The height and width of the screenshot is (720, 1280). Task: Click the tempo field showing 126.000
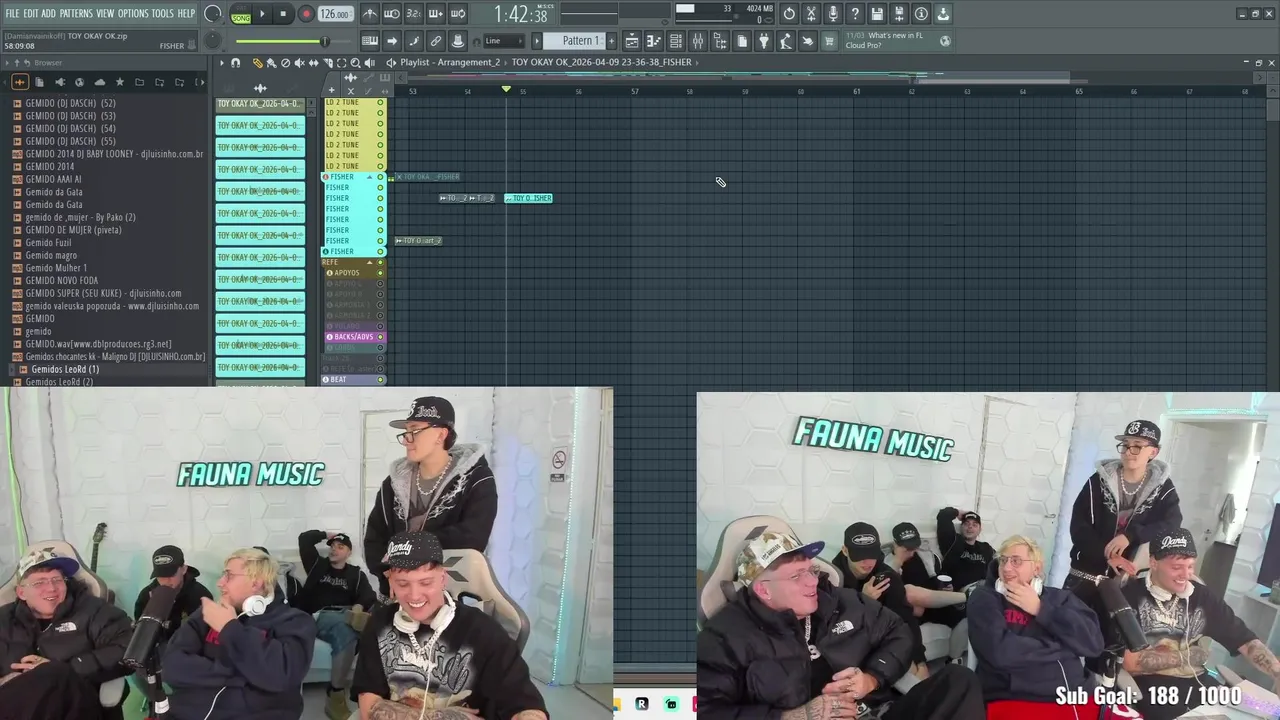(335, 14)
